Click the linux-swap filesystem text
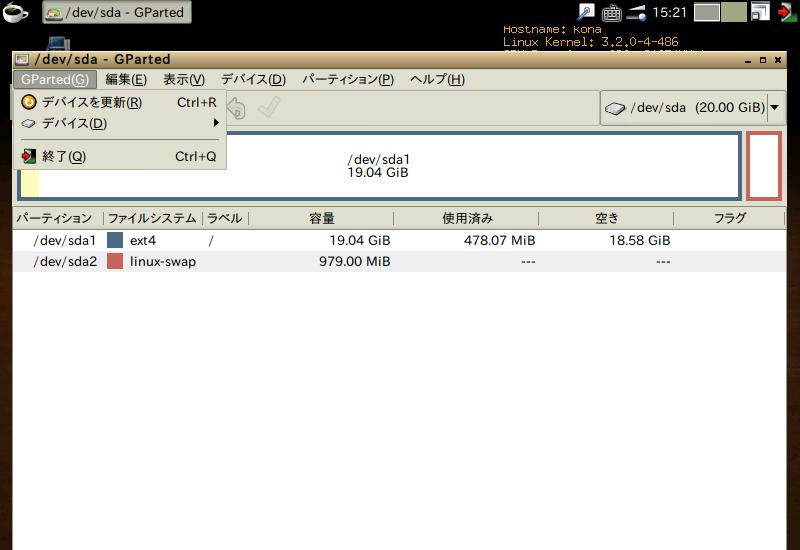The image size is (800, 550). click(163, 262)
